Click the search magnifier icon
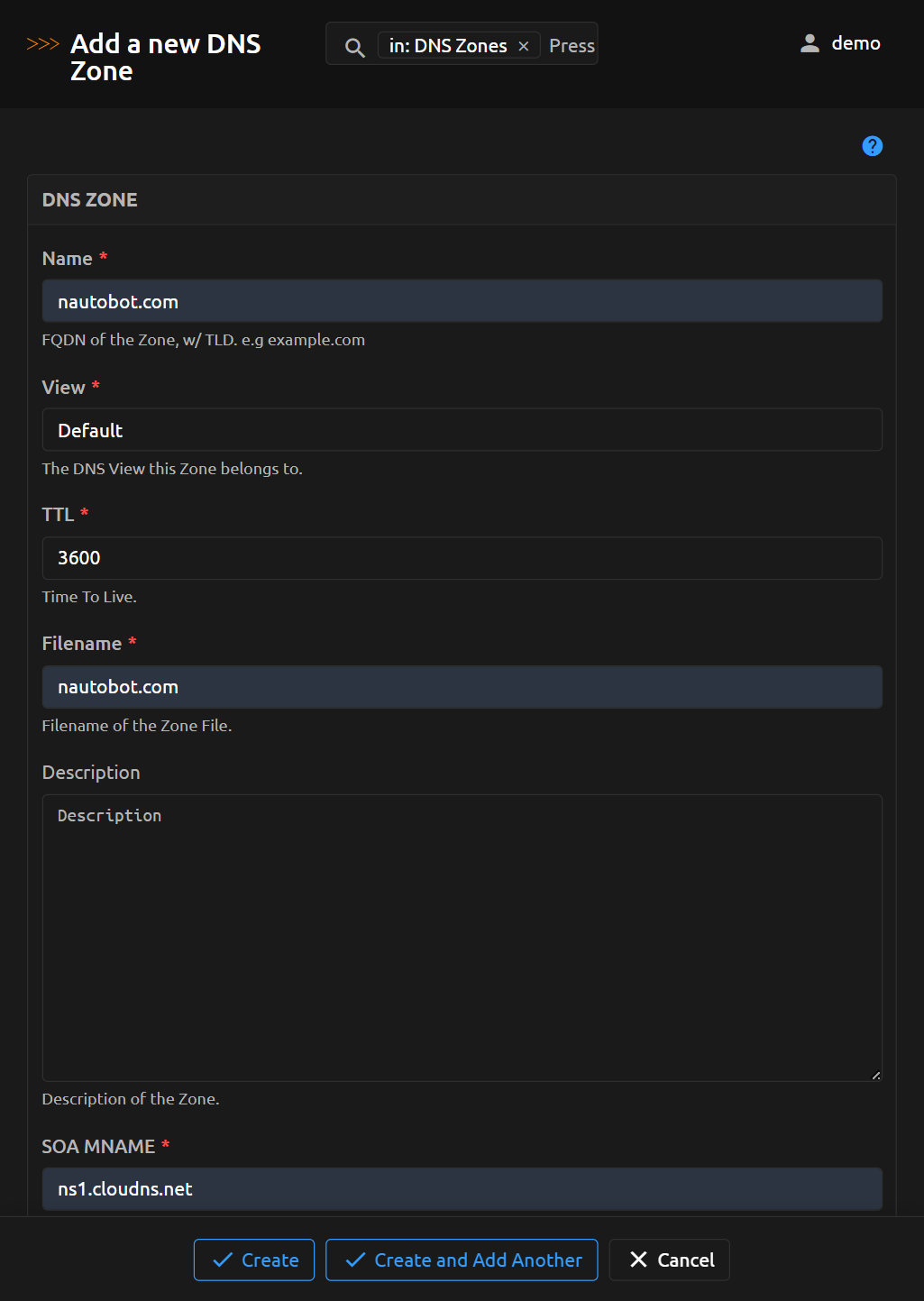Screen dimensions: 924x1301 pos(353,46)
